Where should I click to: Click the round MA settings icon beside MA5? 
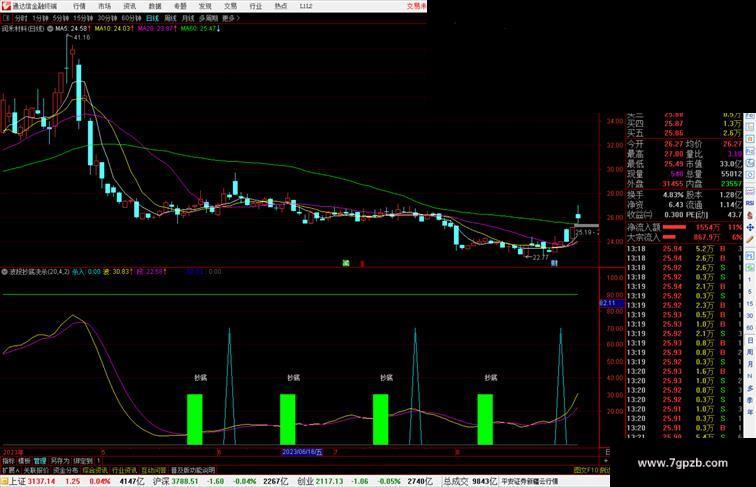[x=50, y=29]
